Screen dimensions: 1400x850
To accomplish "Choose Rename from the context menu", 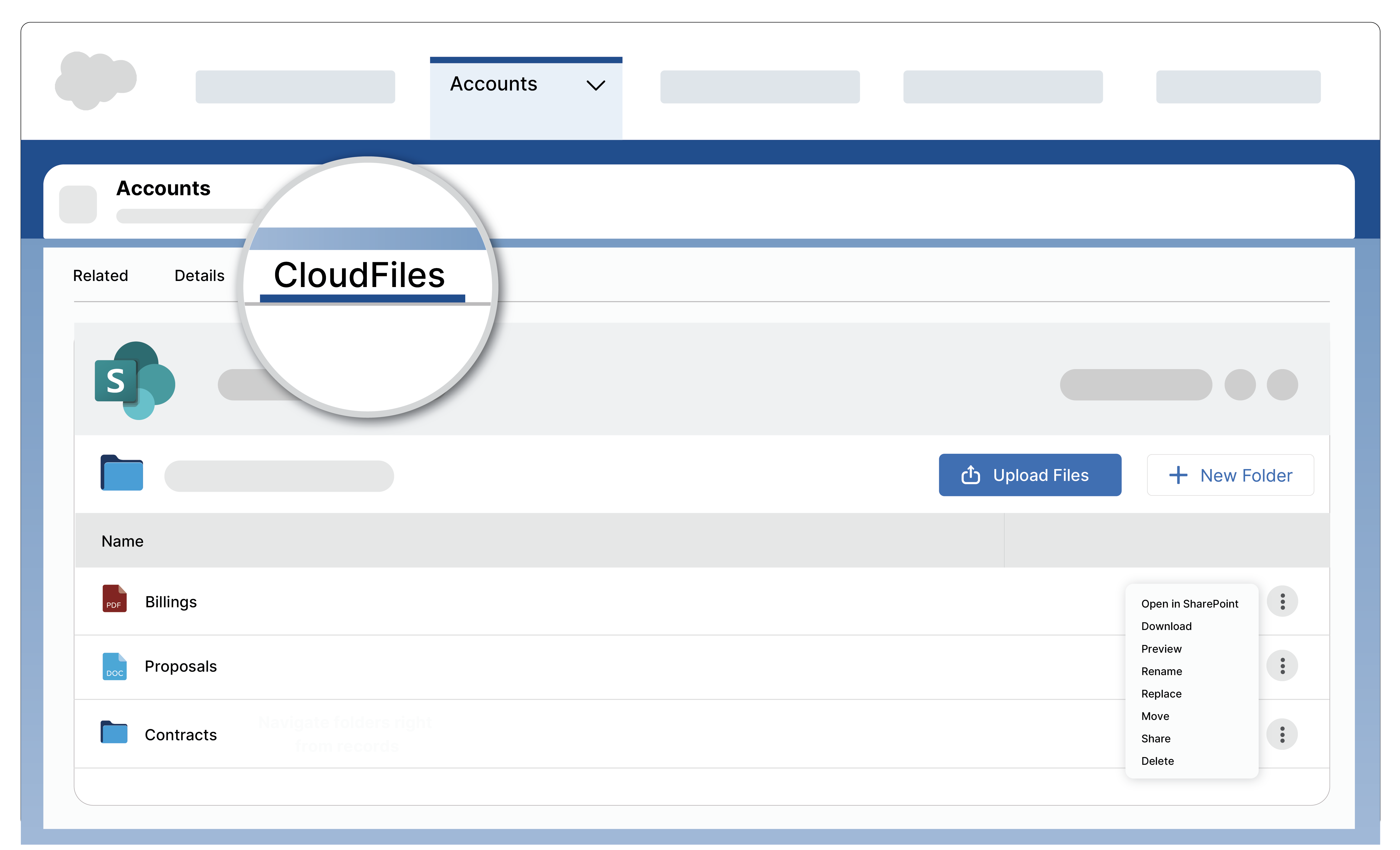I will click(1161, 671).
